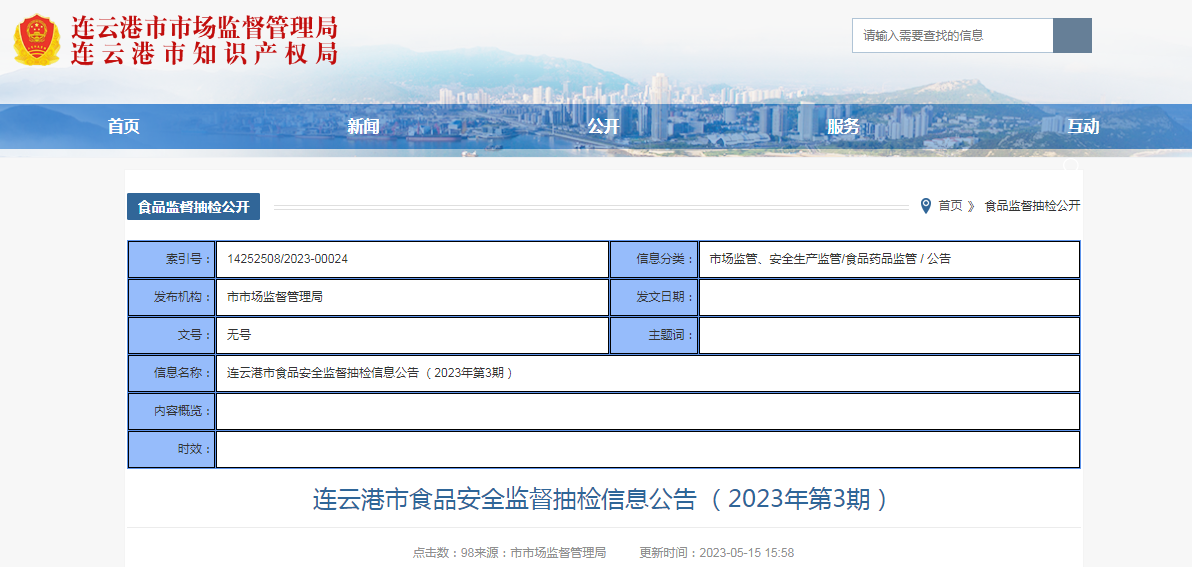Viewport: 1192px width, 567px height.
Task: Click the 更新时间 2023-05-15 15:58 text
Action: [717, 553]
